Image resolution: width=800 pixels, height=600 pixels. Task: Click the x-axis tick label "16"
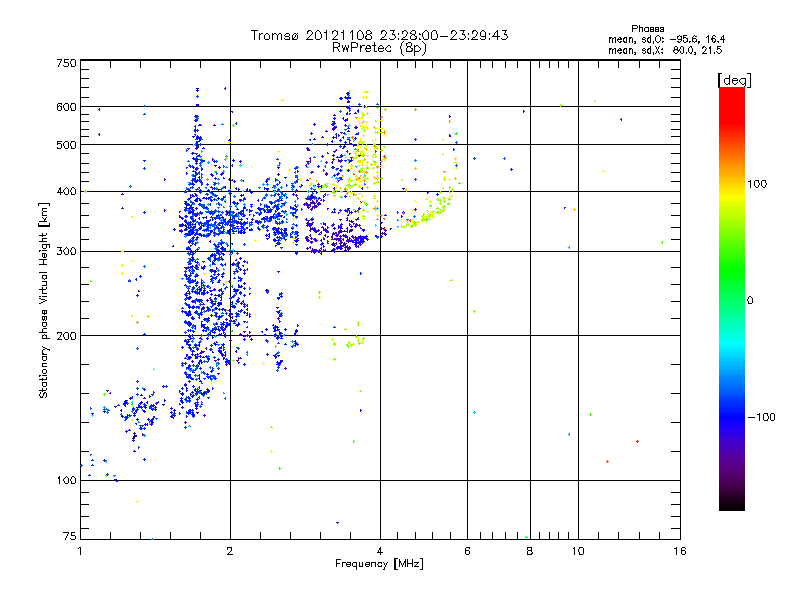(680, 551)
